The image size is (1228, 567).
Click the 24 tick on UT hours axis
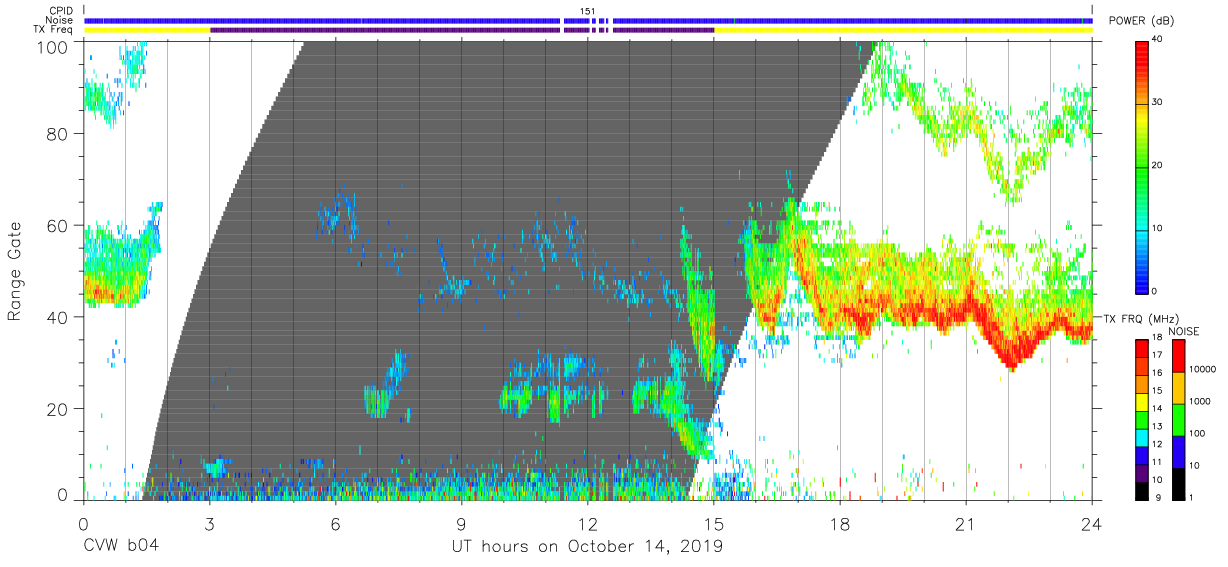1092,523
